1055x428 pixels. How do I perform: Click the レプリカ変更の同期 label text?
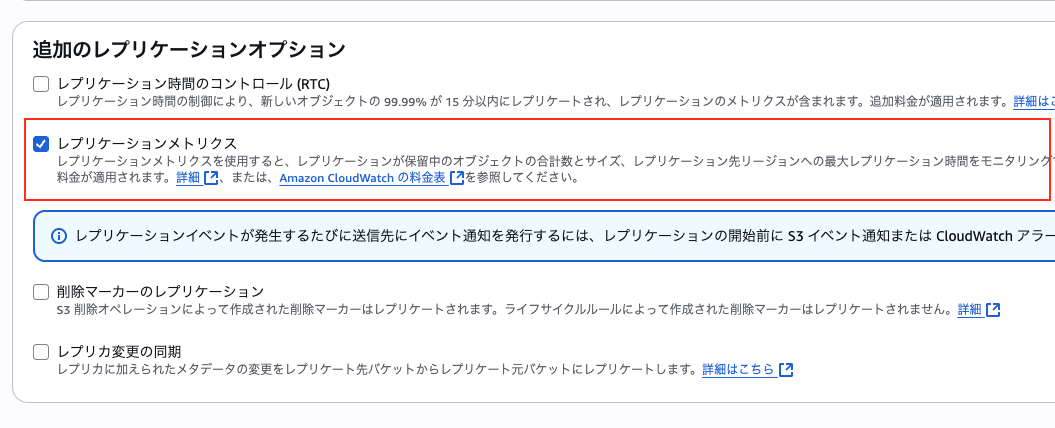coord(127,351)
